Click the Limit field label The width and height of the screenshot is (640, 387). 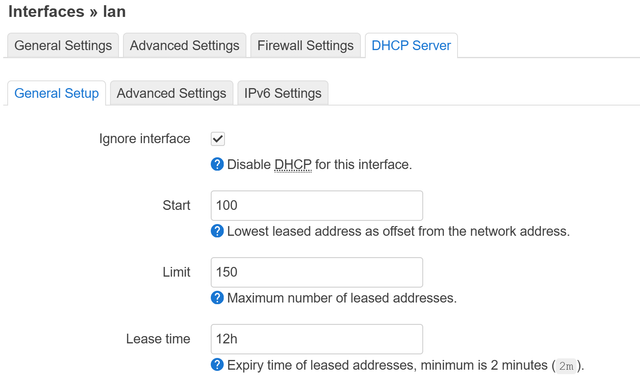[176, 272]
